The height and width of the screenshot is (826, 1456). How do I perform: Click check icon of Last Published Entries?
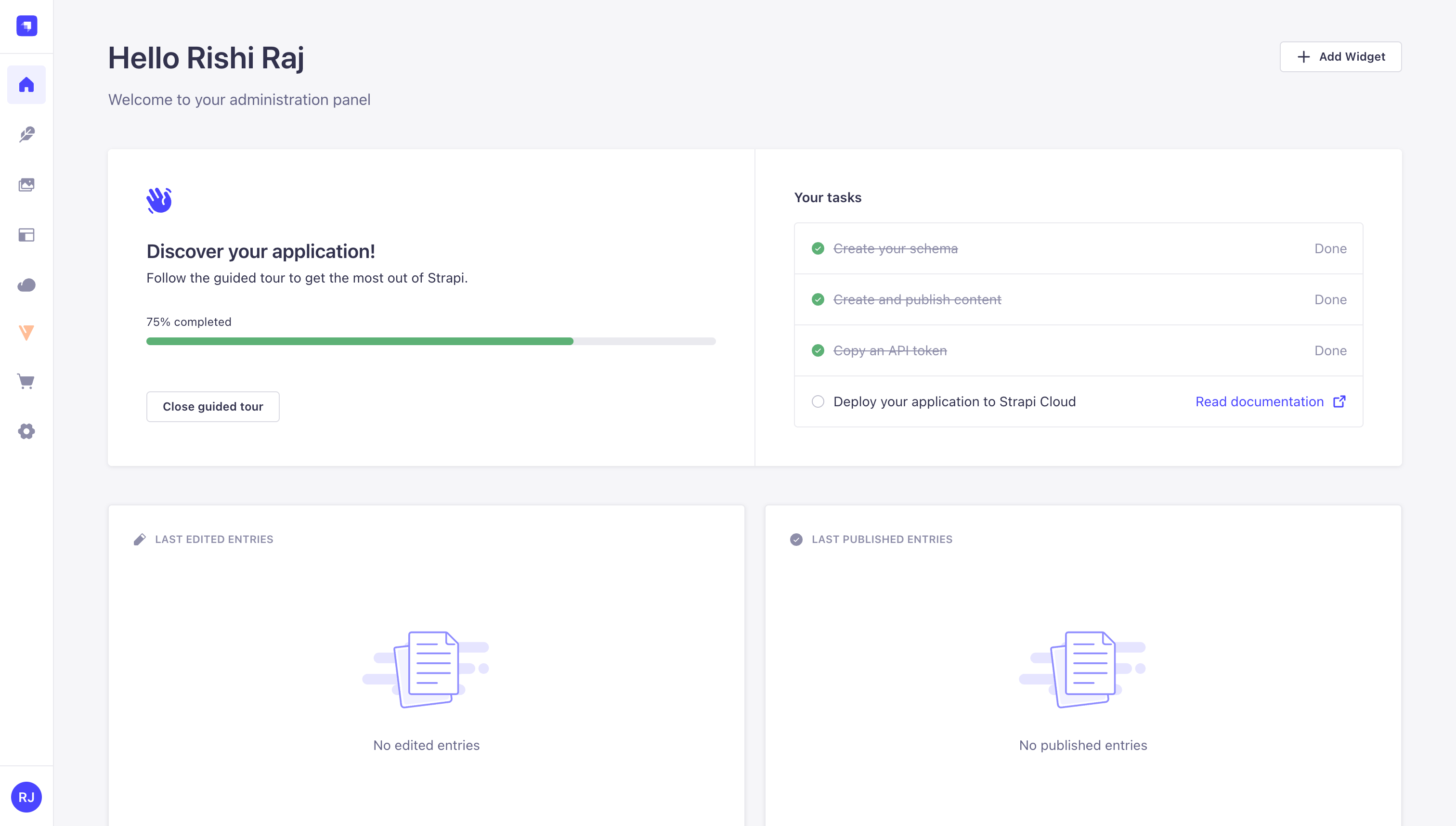tap(796, 539)
